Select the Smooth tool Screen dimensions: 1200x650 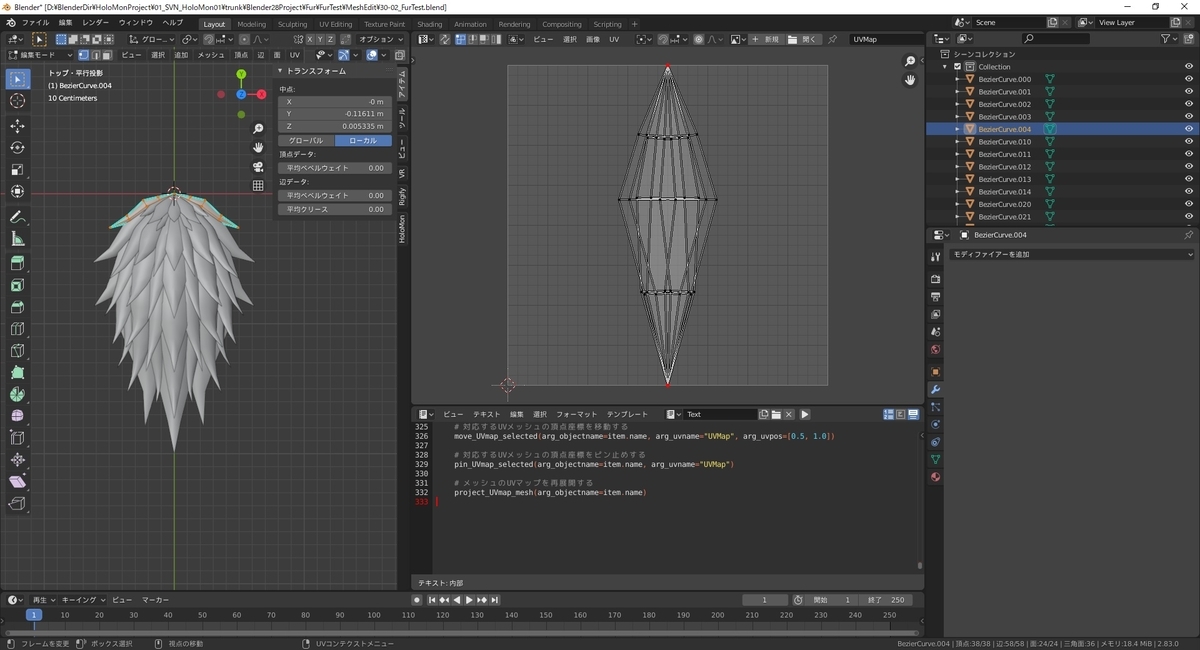tap(17, 416)
